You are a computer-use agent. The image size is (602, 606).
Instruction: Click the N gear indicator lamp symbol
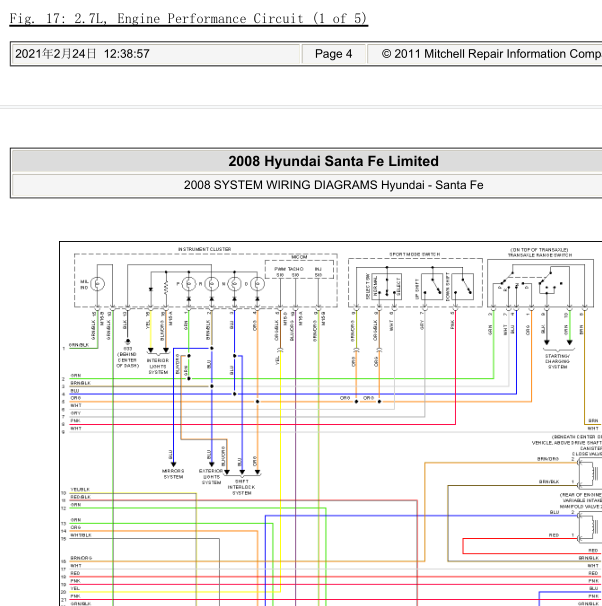point(234,284)
